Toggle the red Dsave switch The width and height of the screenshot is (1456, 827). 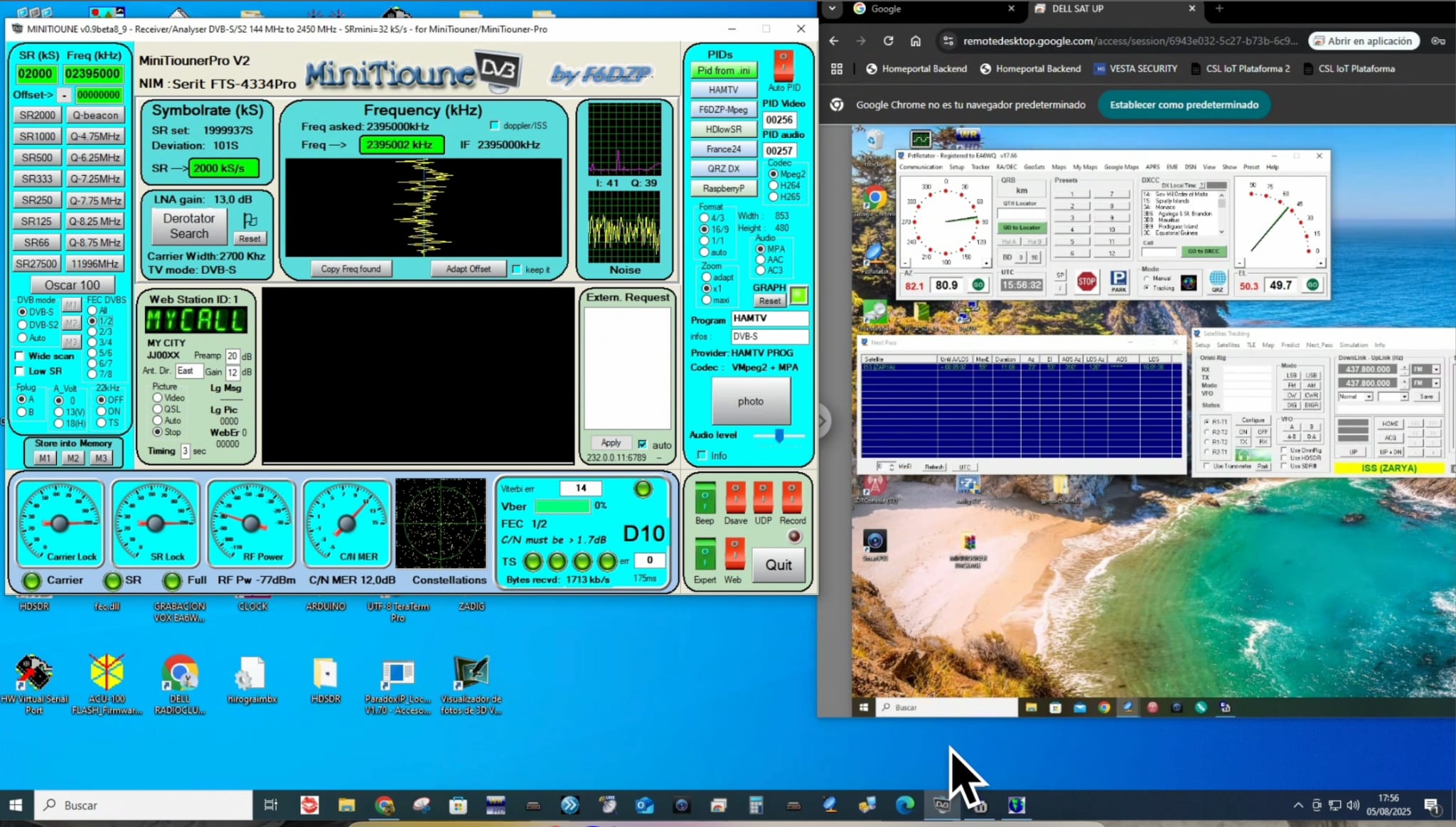735,498
